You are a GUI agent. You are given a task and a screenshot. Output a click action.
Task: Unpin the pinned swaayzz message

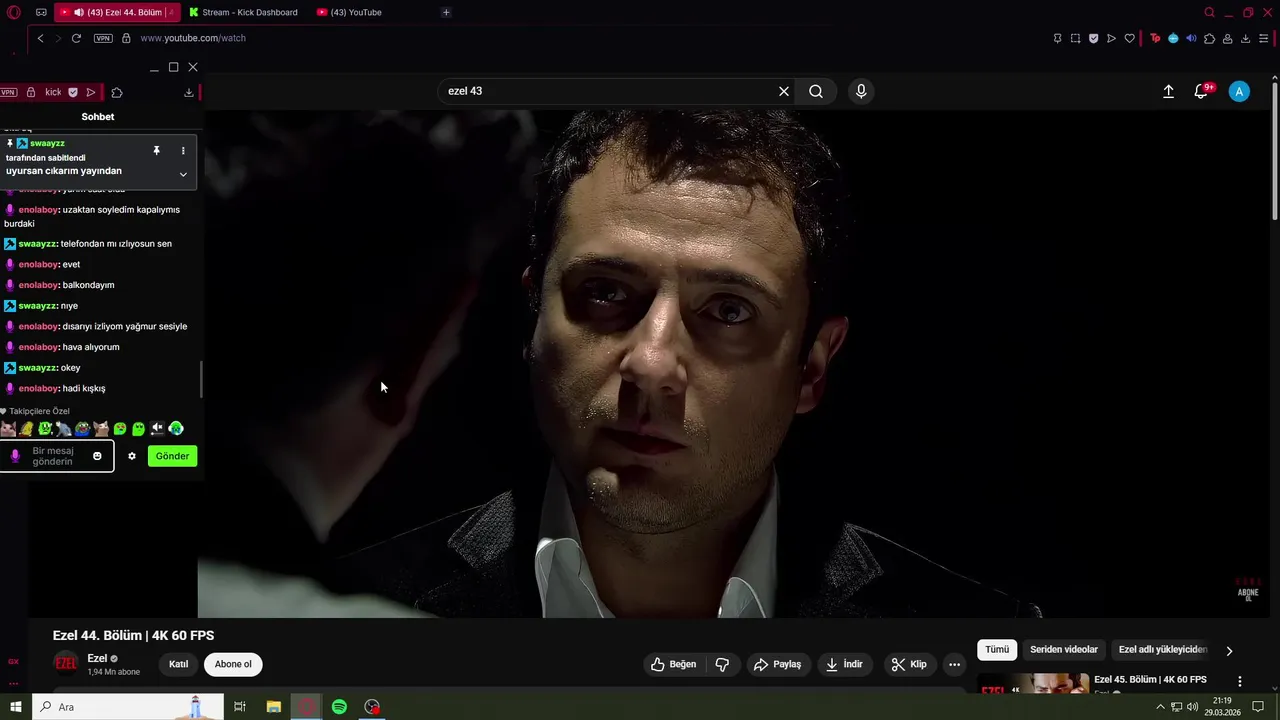[x=156, y=150]
